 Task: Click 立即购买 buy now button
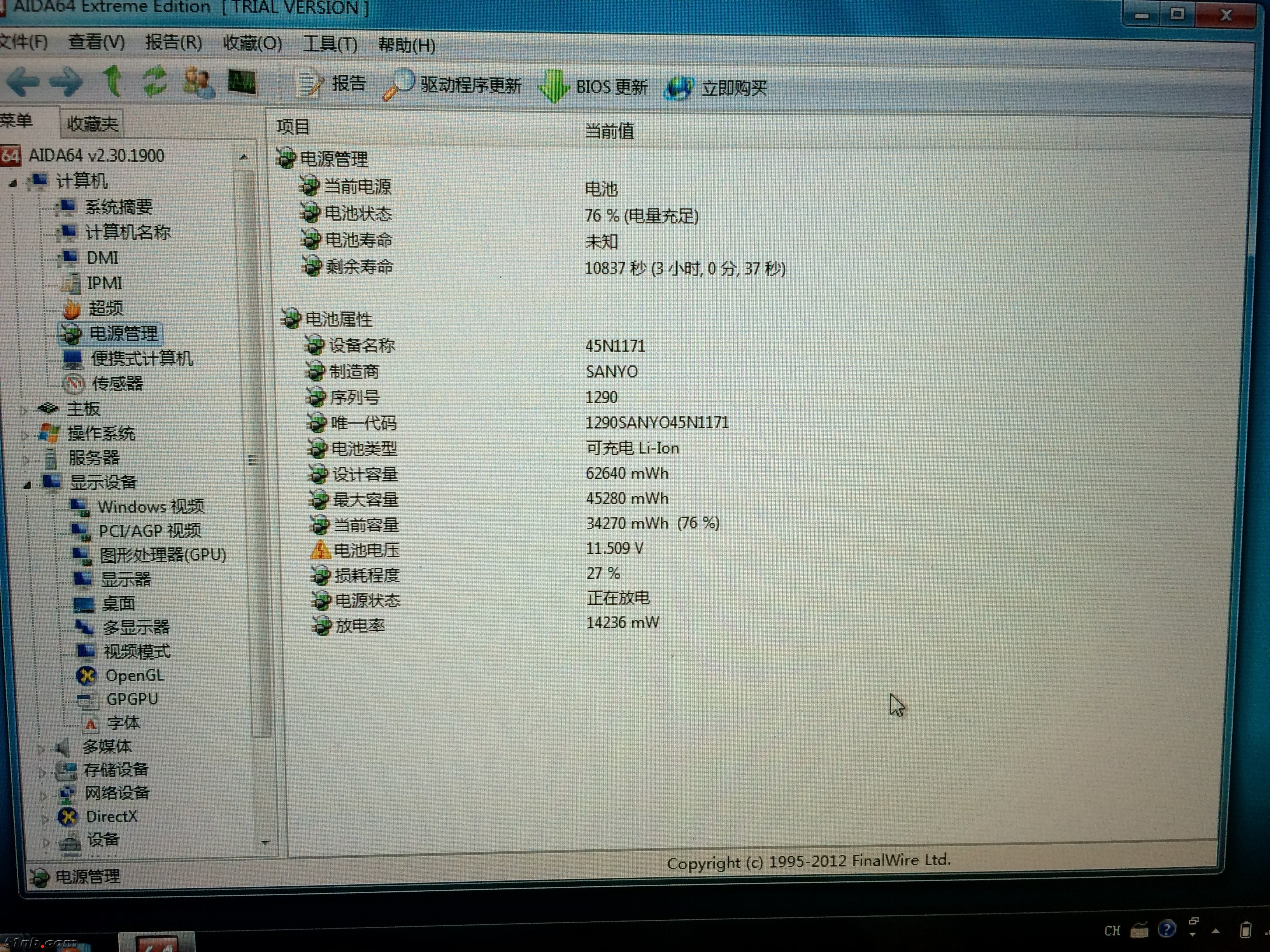716,88
